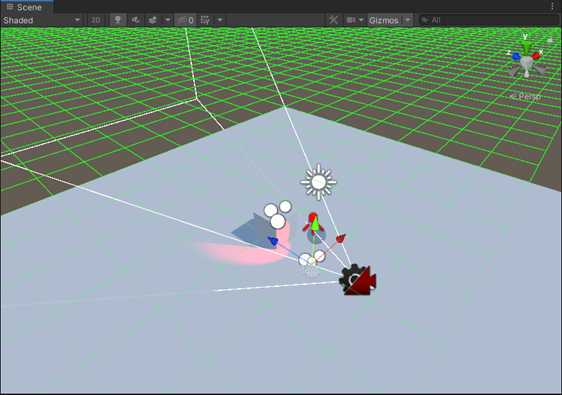
Task: Open the scene camera settings icon
Action: pyautogui.click(x=351, y=20)
